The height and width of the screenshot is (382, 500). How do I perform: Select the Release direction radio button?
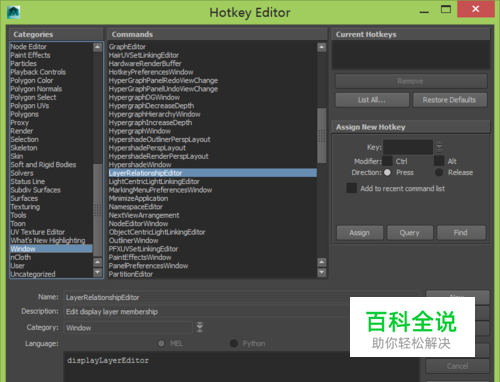coord(439,172)
